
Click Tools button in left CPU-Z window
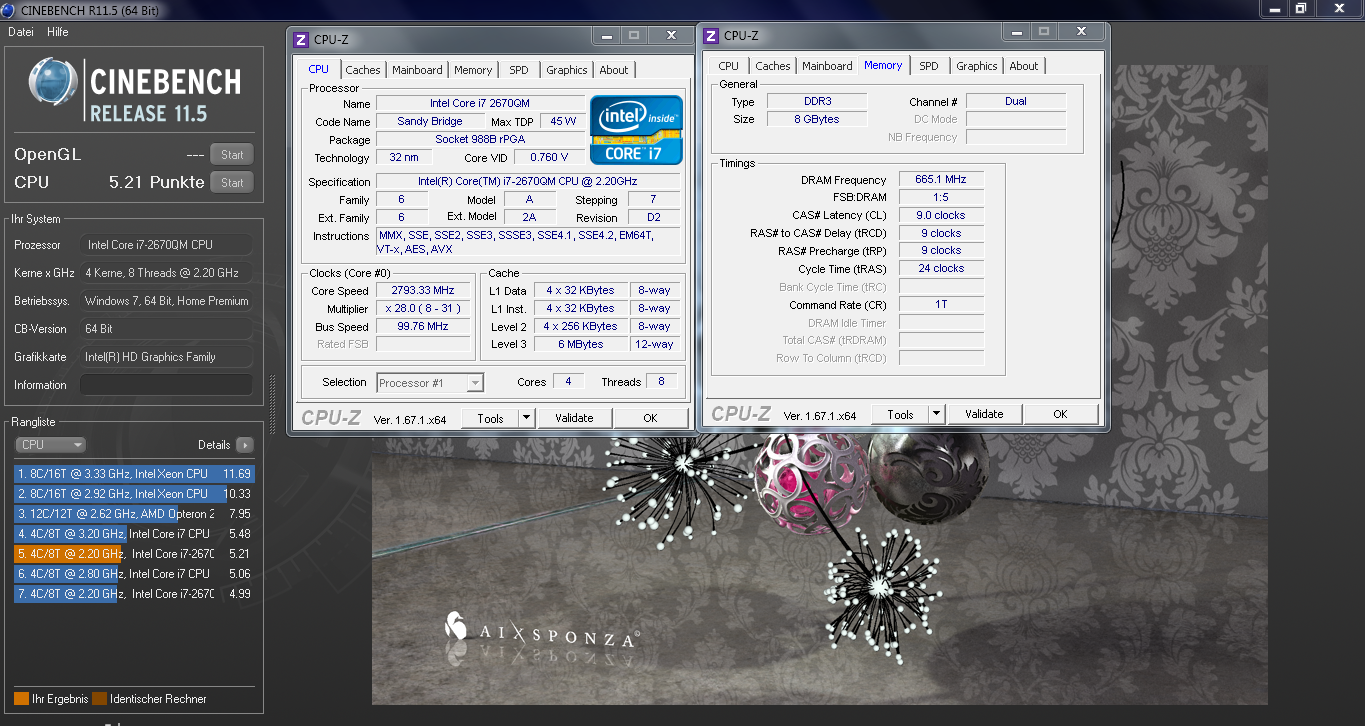click(491, 418)
